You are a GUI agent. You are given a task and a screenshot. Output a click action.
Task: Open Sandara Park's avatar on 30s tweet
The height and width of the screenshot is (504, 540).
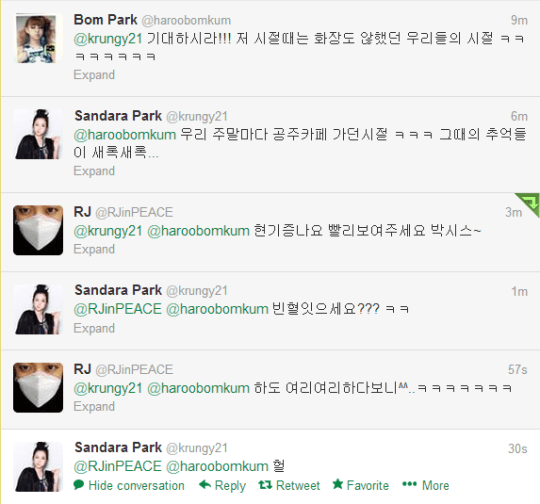tap(38, 466)
